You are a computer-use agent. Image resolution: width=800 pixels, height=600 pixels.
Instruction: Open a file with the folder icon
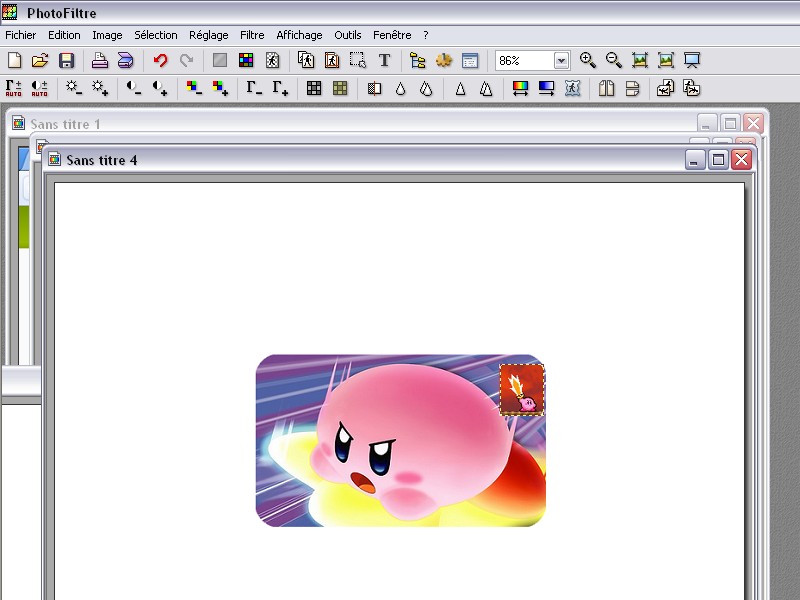pos(40,61)
